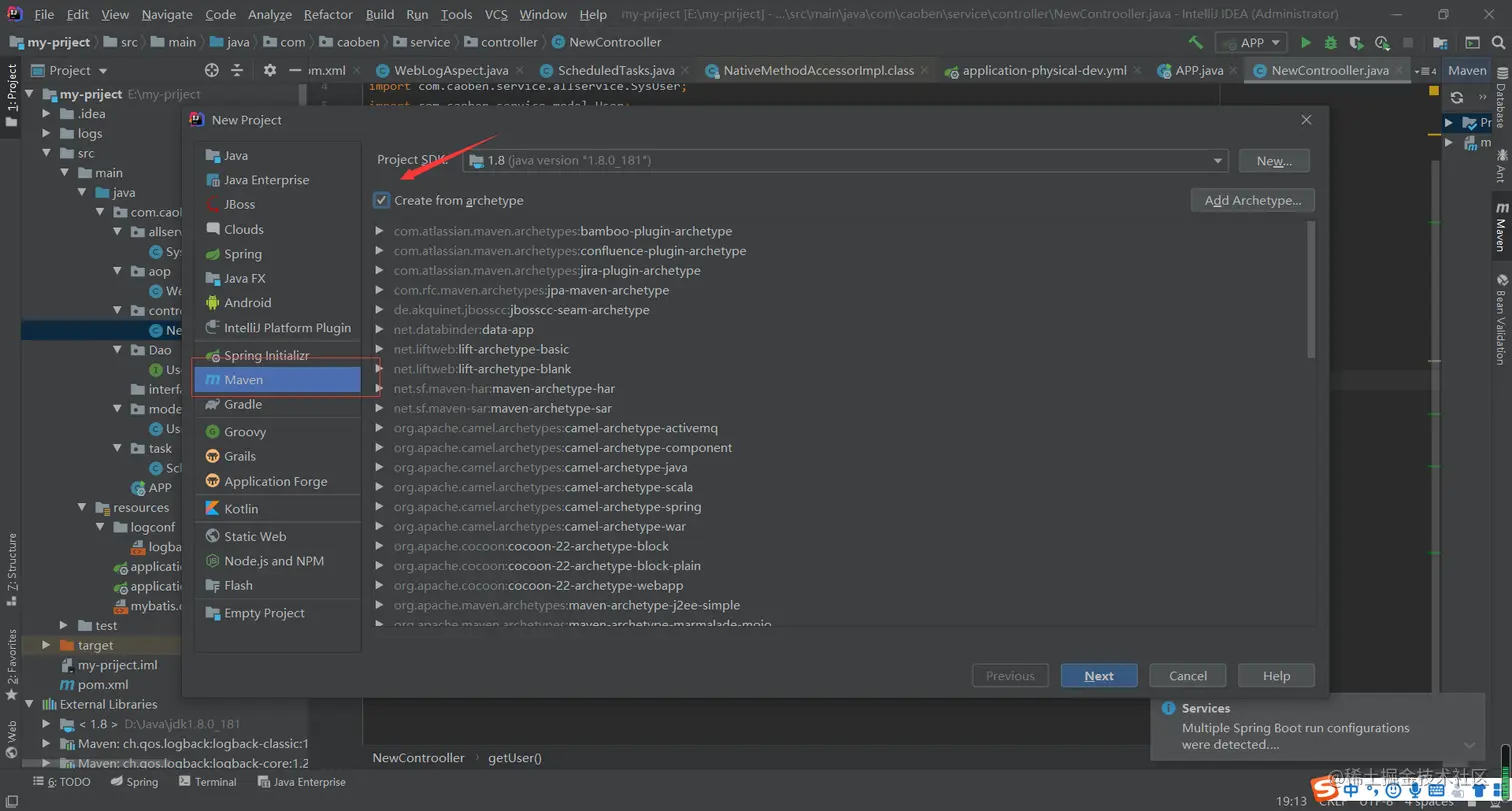
Task: Choose IntelliJ Platform Plugin type
Action: coord(278,327)
